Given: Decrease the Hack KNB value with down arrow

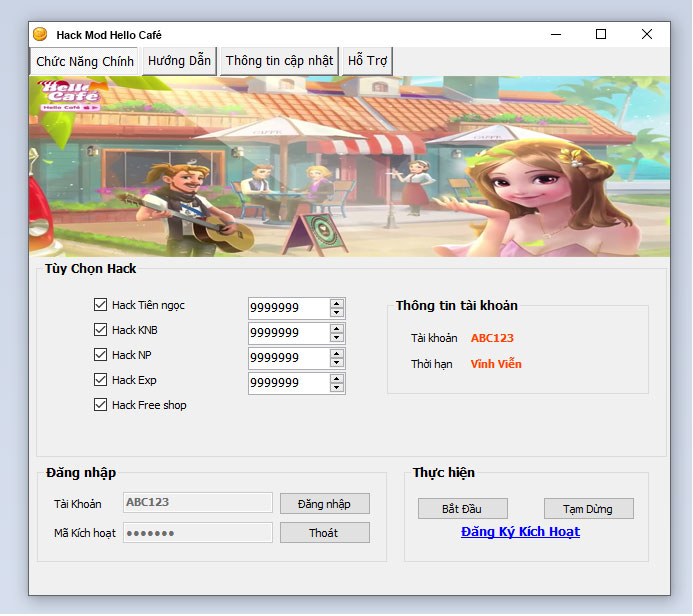Looking at the screenshot, I should click(x=337, y=338).
